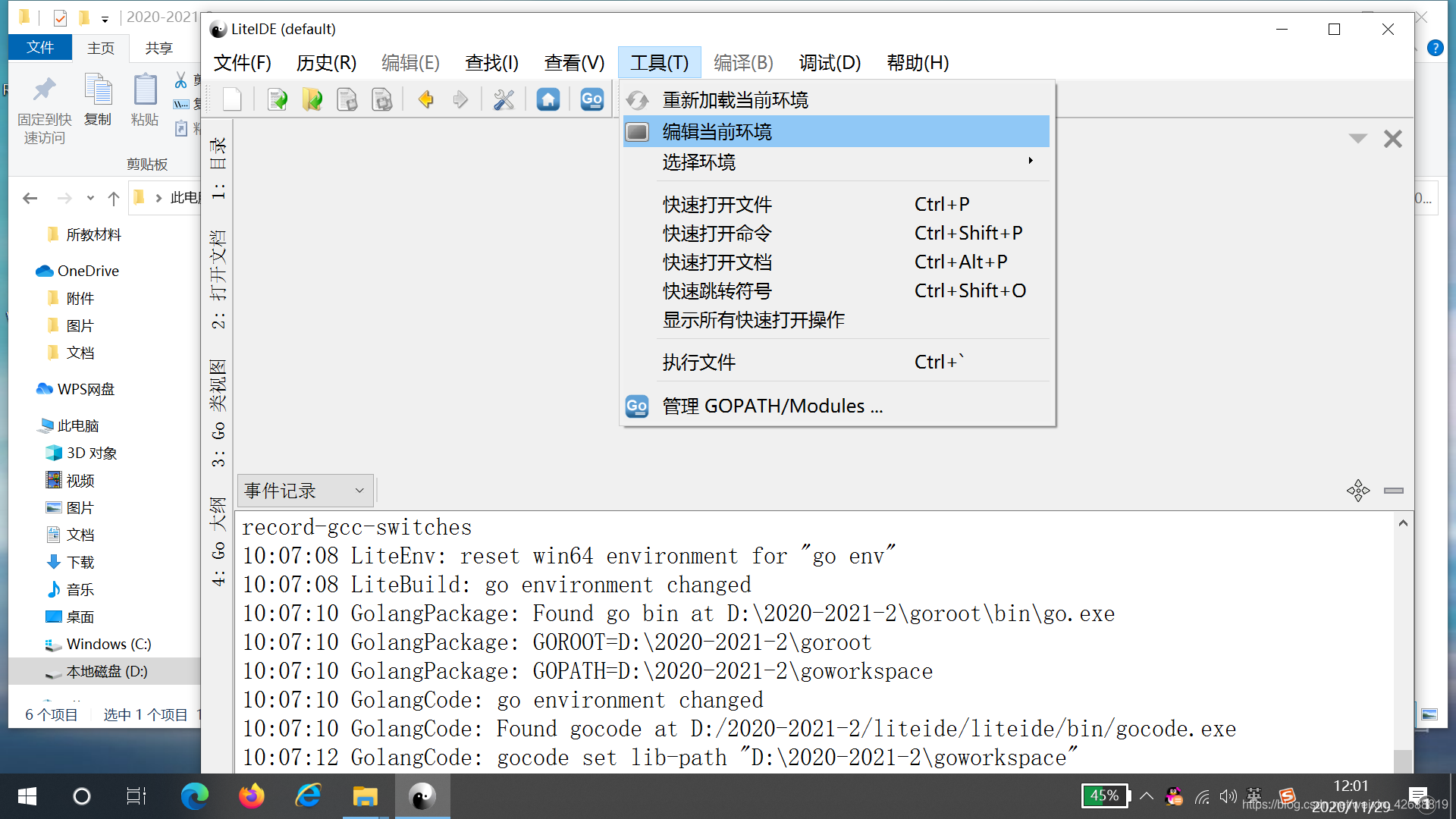
Task: Open the 帮助(H) menu
Action: (x=918, y=62)
